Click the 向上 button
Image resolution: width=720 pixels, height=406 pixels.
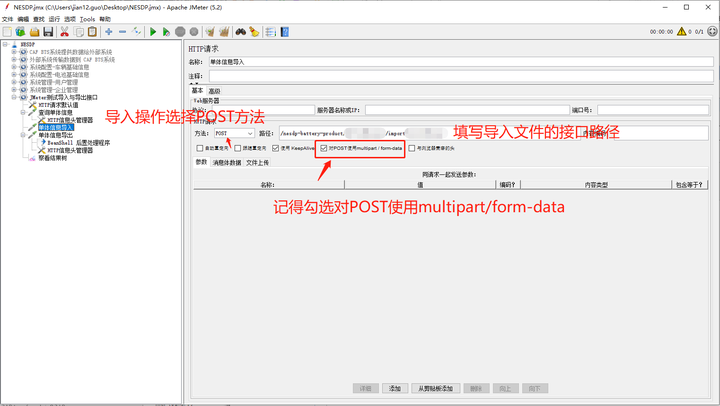coord(506,389)
